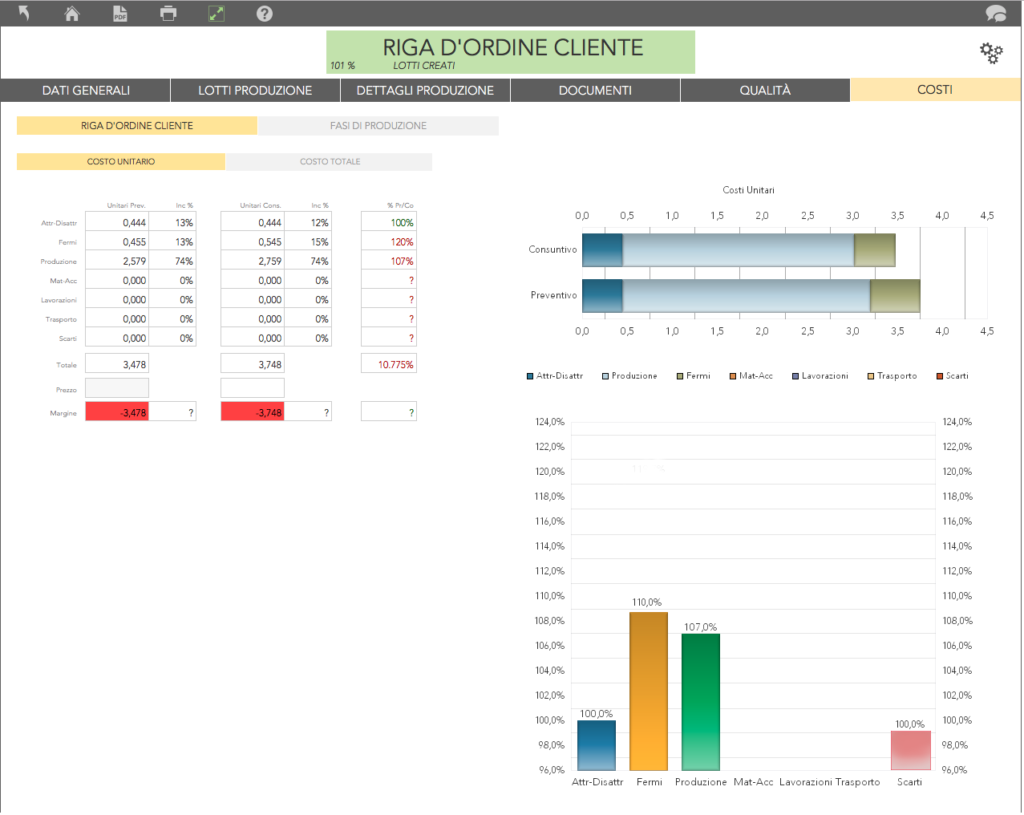Click the Prezzo field under Unitari Prev.
Screen dimensions: 1024x815
pos(117,387)
